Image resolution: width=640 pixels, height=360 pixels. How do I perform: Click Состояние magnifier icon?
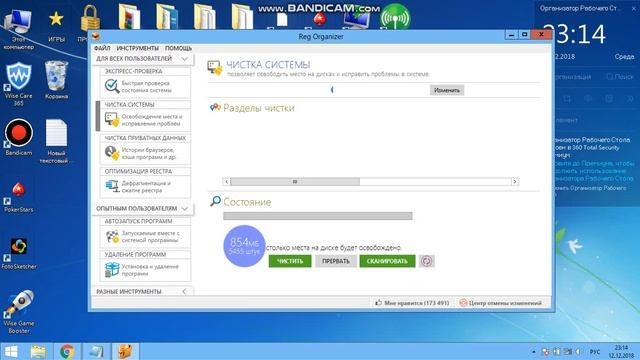pos(215,201)
